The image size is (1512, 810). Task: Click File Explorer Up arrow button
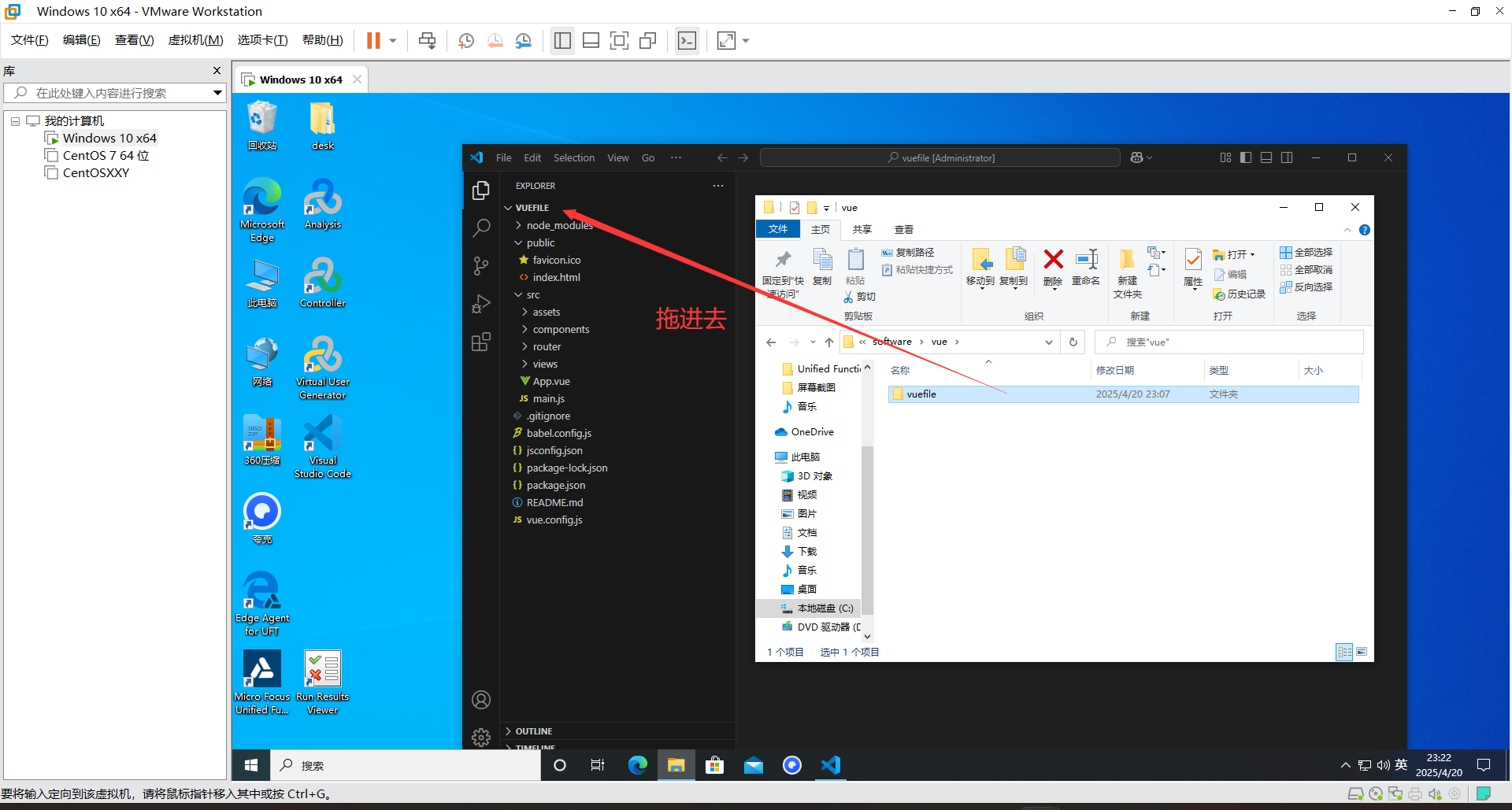coord(829,342)
